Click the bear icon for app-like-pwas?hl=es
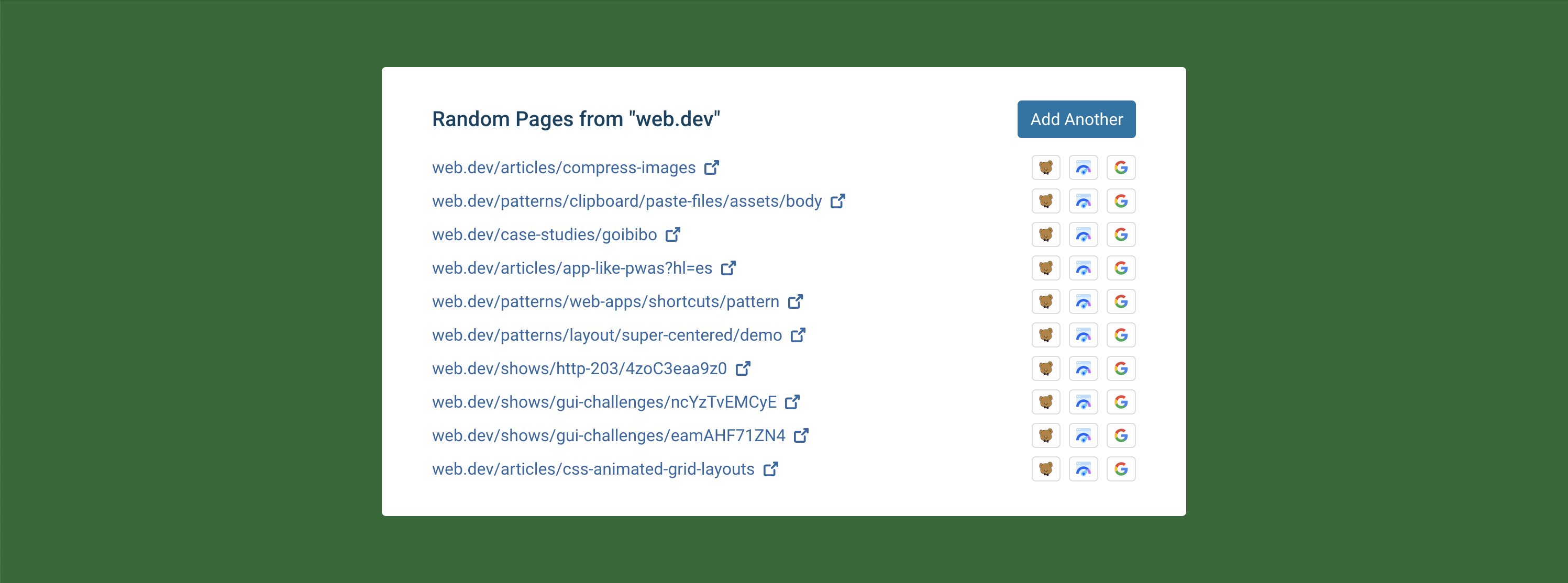The height and width of the screenshot is (583, 1568). tap(1046, 268)
